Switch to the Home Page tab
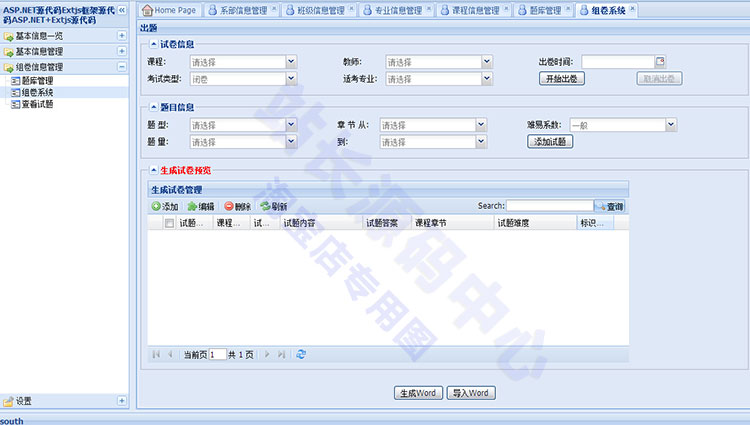 [x=168, y=10]
